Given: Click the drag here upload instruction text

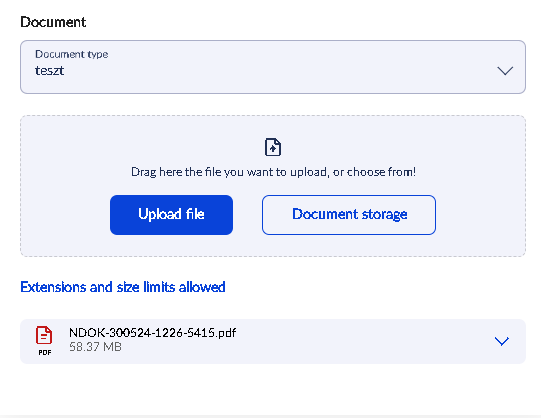Looking at the screenshot, I should (x=273, y=172).
